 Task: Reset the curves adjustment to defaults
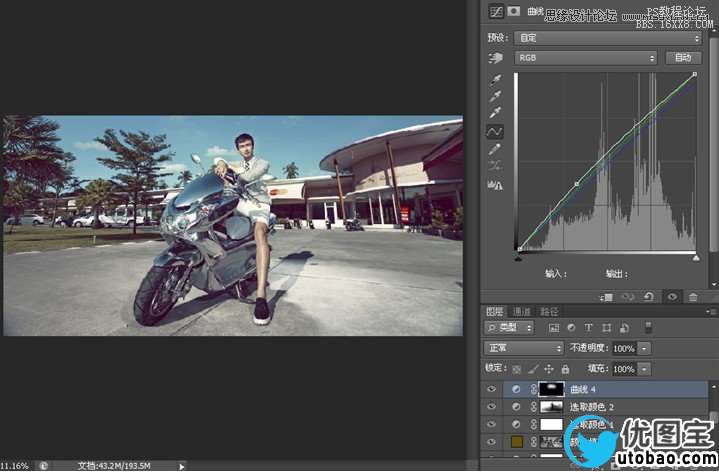(648, 297)
